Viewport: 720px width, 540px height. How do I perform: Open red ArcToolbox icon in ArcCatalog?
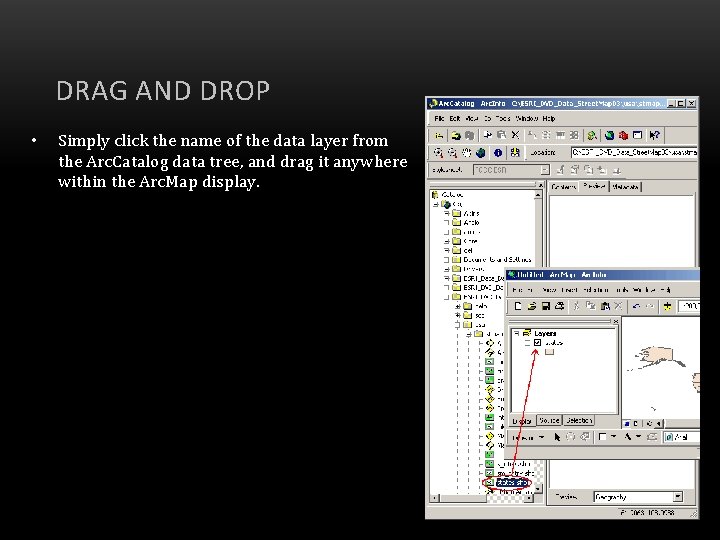click(x=623, y=135)
